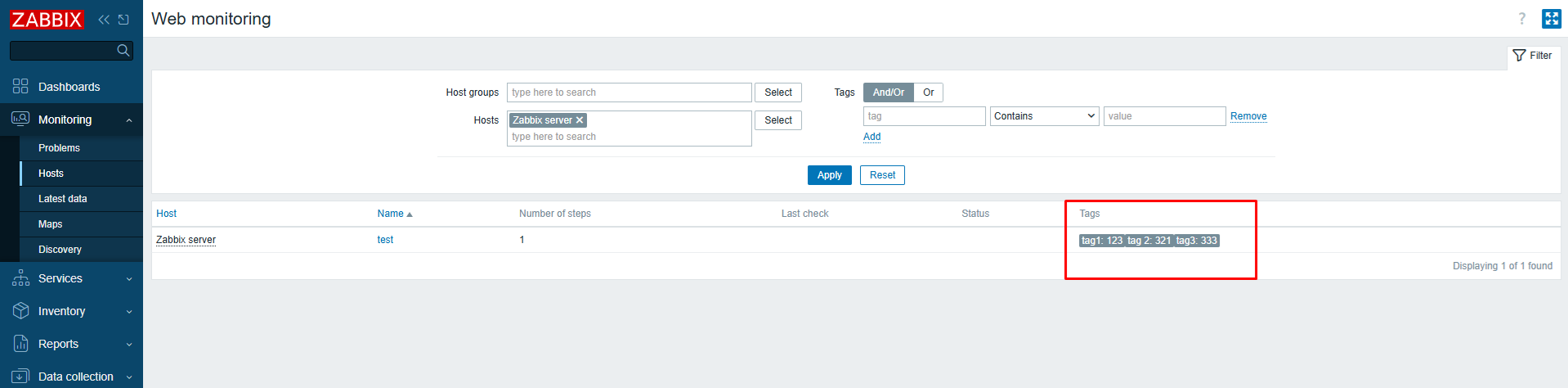Collapse the sidebar with double-chevron icon

click(104, 20)
